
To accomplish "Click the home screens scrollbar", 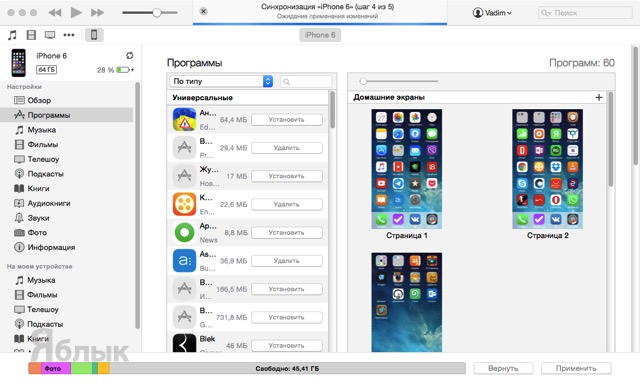I will (x=611, y=139).
